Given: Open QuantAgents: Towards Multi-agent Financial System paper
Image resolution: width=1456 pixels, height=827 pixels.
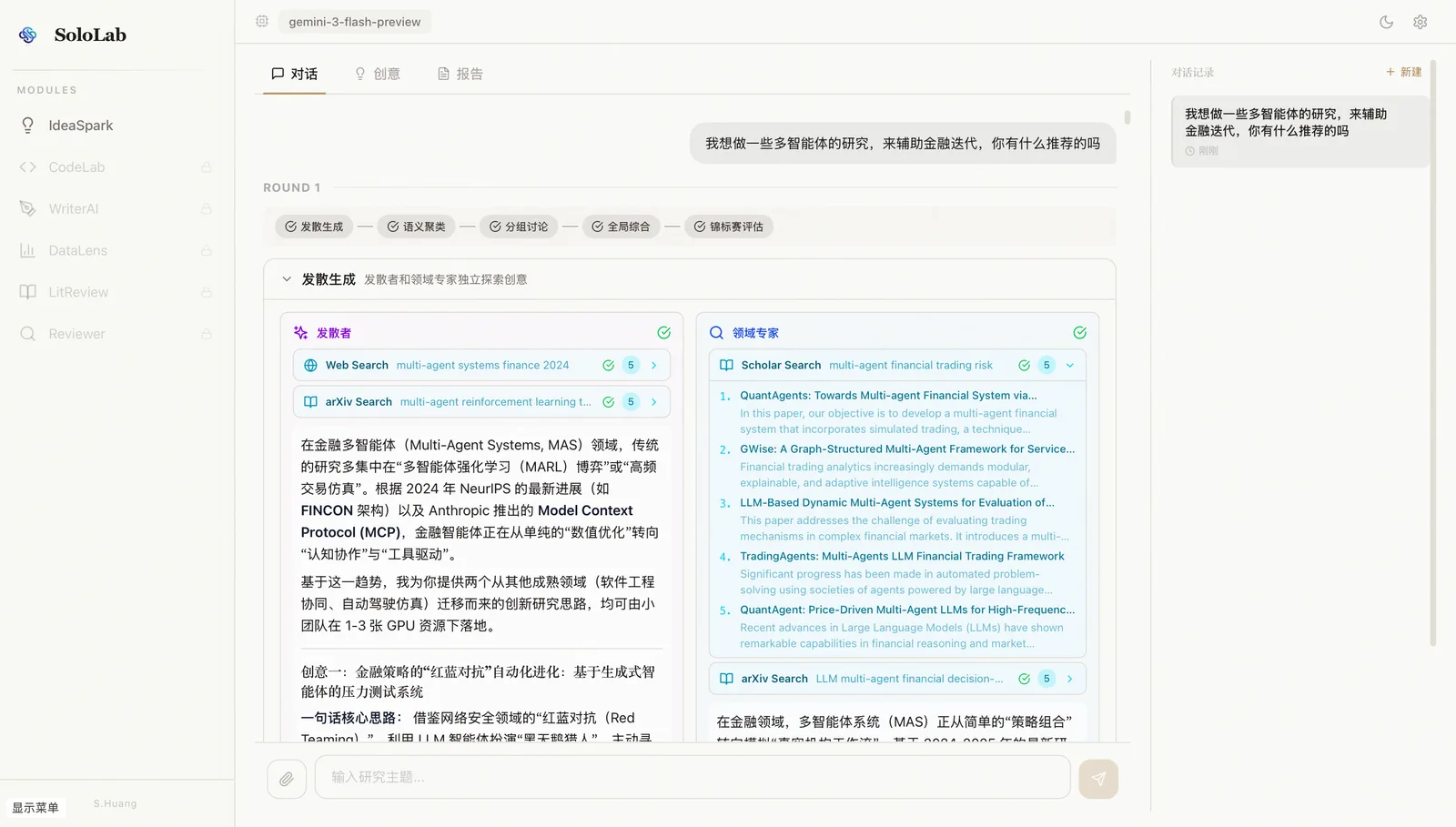Looking at the screenshot, I should 888,396.
